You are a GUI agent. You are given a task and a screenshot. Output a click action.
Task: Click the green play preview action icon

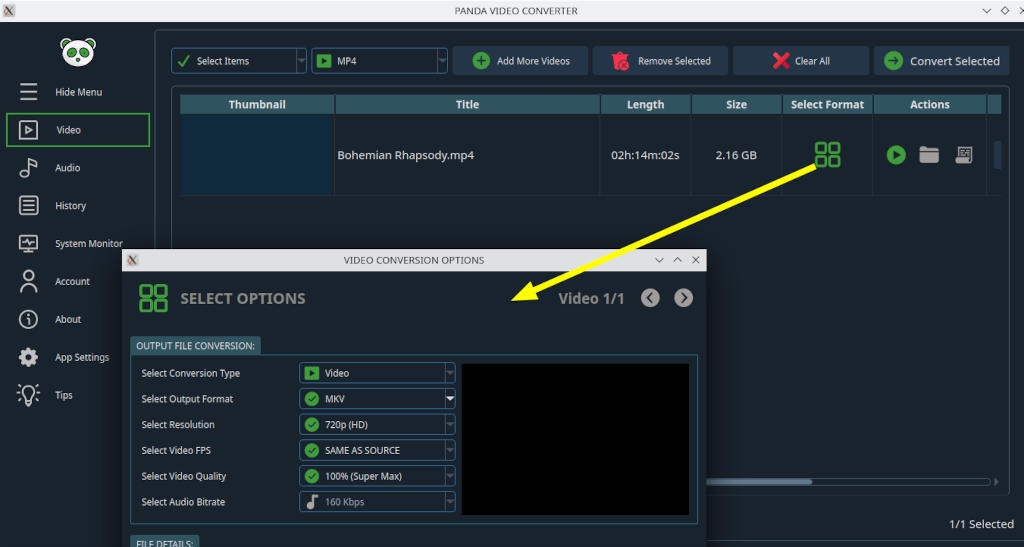896,155
